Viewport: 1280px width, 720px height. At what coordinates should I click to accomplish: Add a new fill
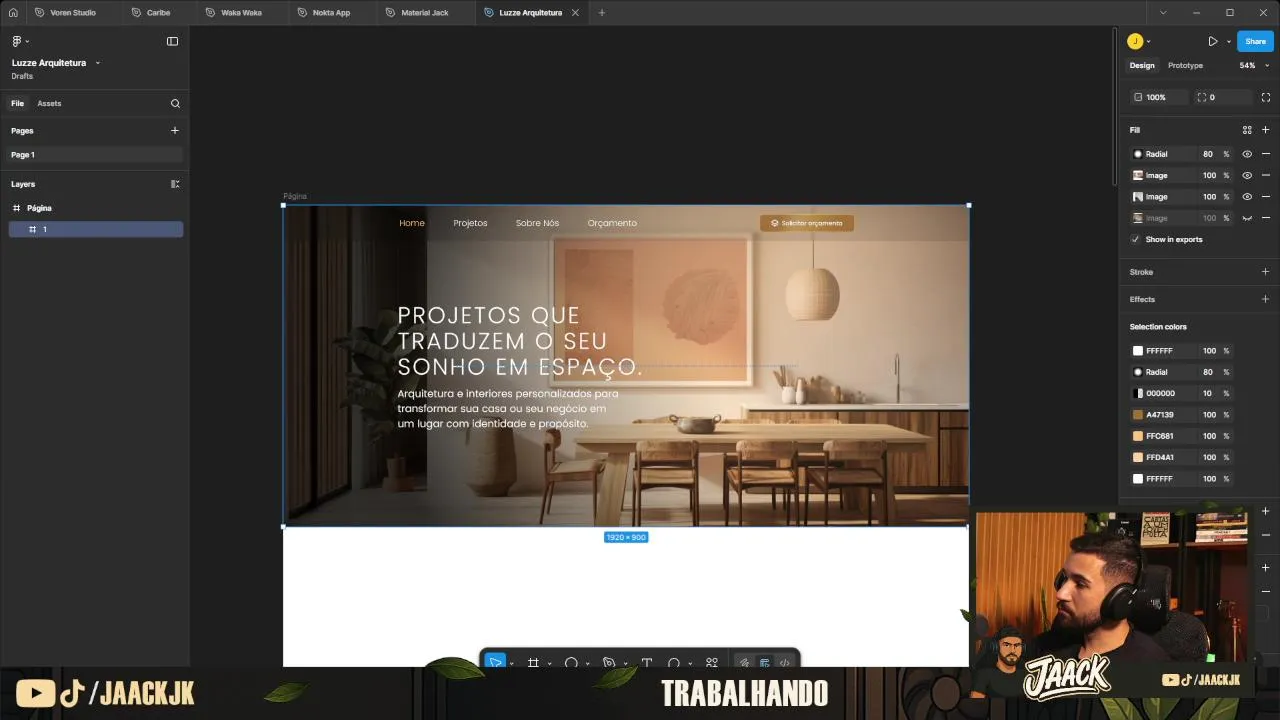coord(1266,130)
